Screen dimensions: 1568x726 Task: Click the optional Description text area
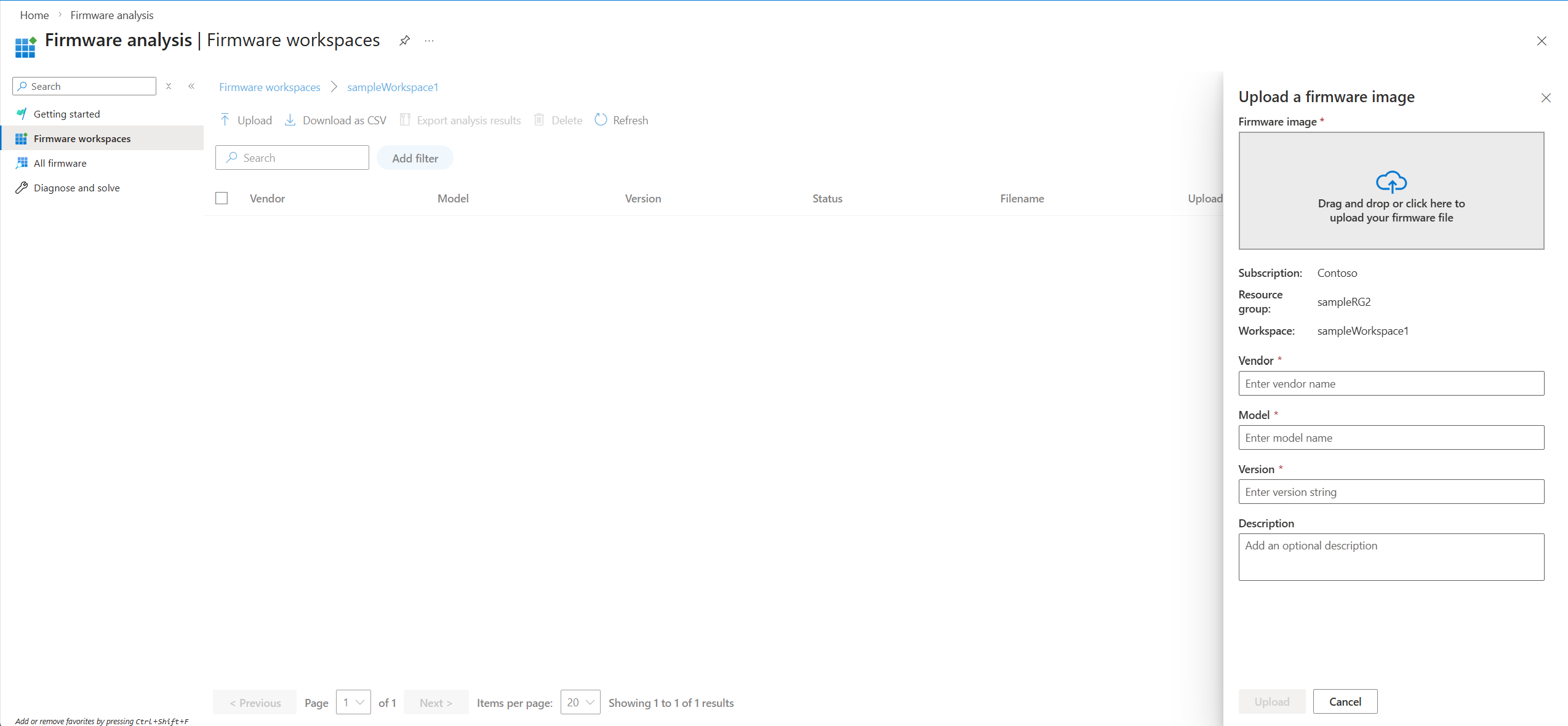(x=1391, y=557)
